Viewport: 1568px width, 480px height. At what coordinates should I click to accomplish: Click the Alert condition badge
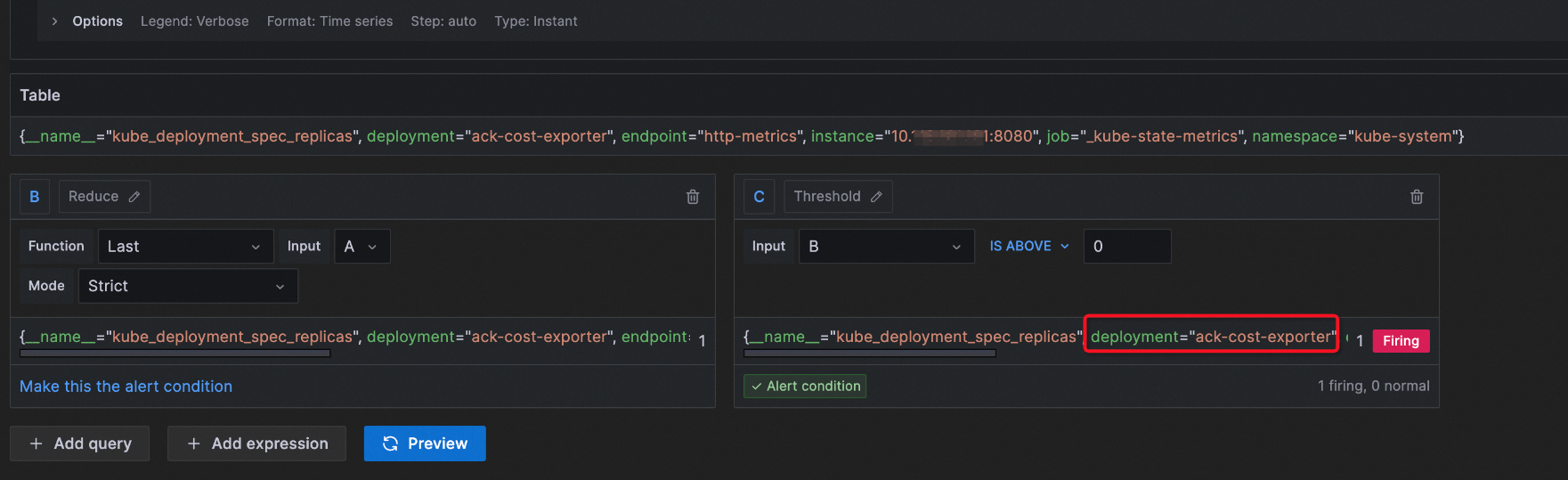coord(805,386)
